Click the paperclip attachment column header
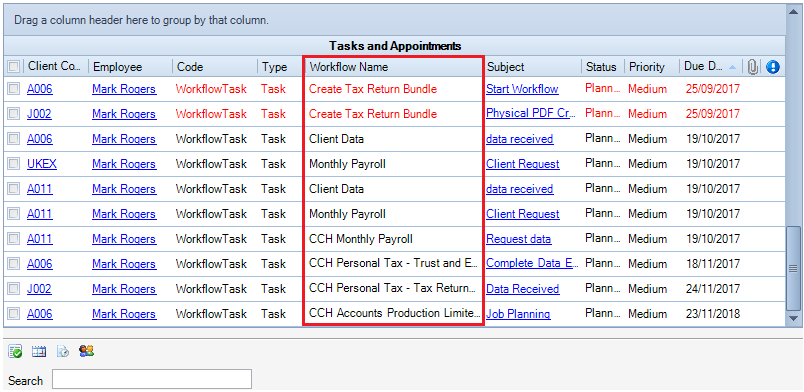Screen dimensions: 804x392 tap(752, 67)
